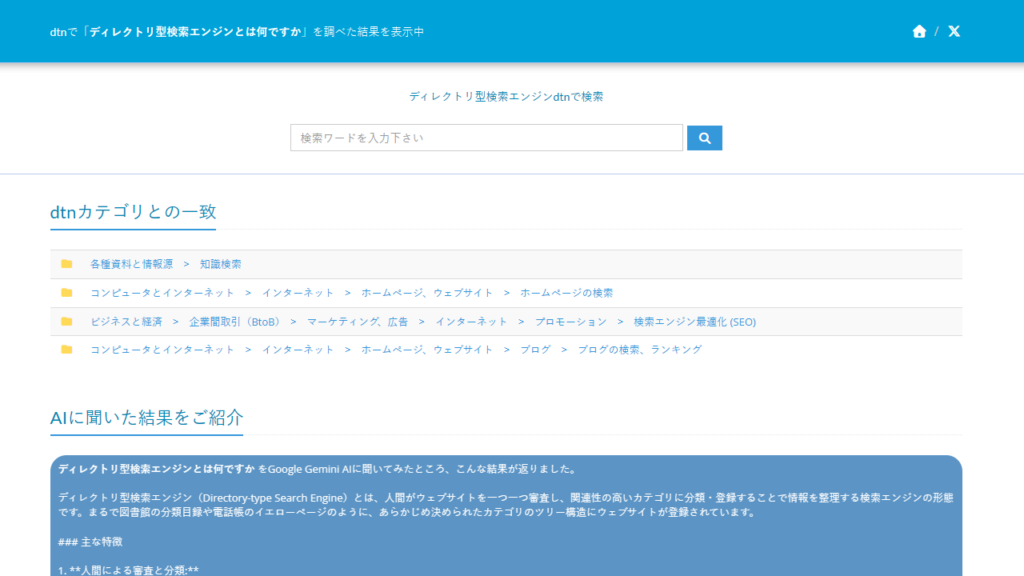1024x576 pixels.
Task: Click the folder icon on the ホームページの検索 row
Action: click(x=68, y=292)
